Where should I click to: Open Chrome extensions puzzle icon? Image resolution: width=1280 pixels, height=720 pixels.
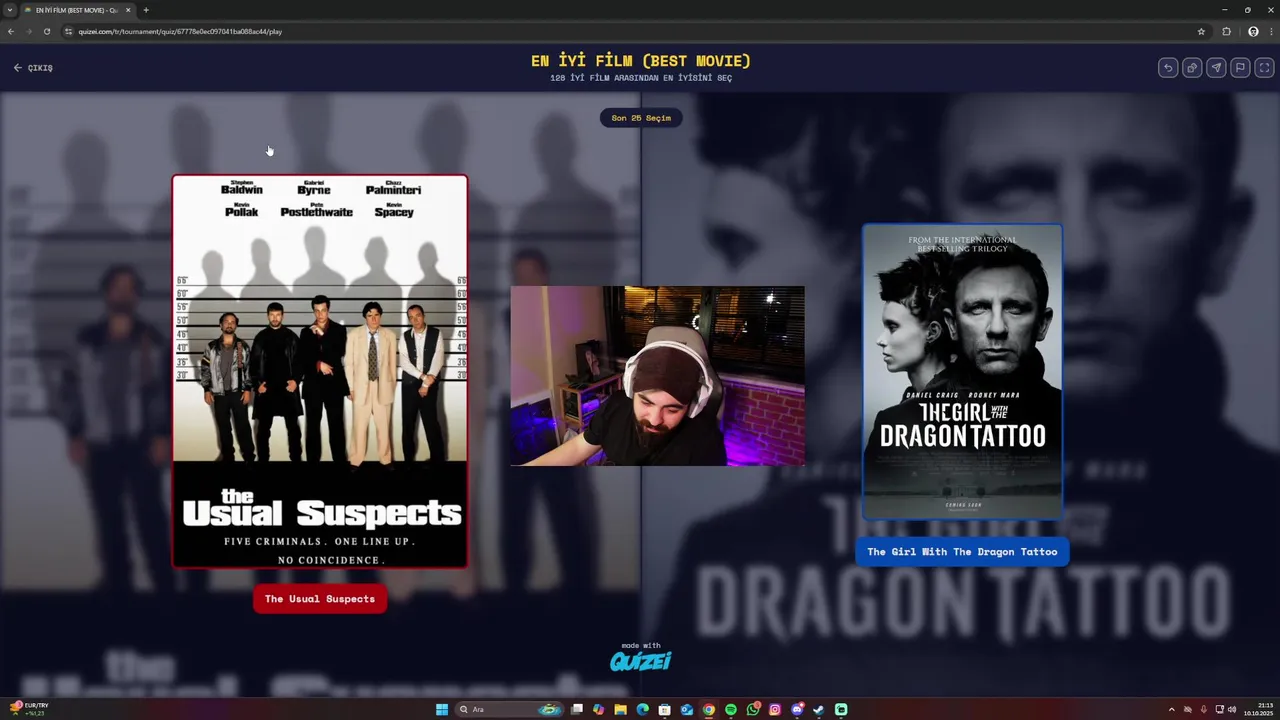click(x=1227, y=31)
